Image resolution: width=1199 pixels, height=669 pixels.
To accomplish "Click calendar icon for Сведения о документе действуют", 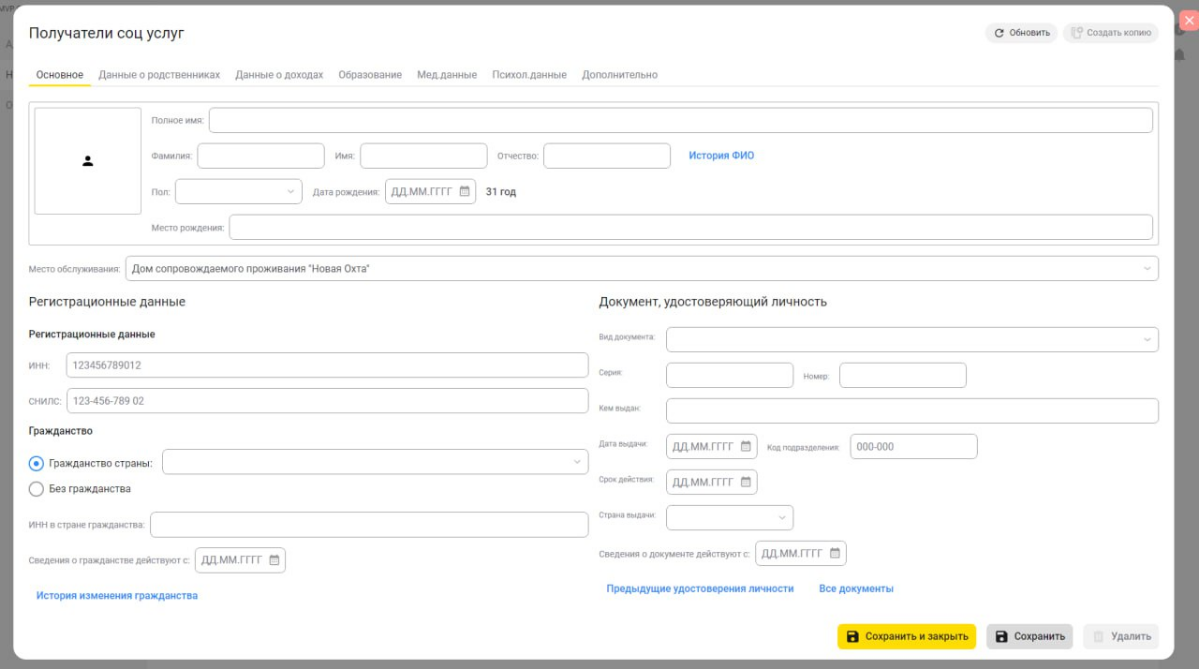I will pyautogui.click(x=834, y=553).
